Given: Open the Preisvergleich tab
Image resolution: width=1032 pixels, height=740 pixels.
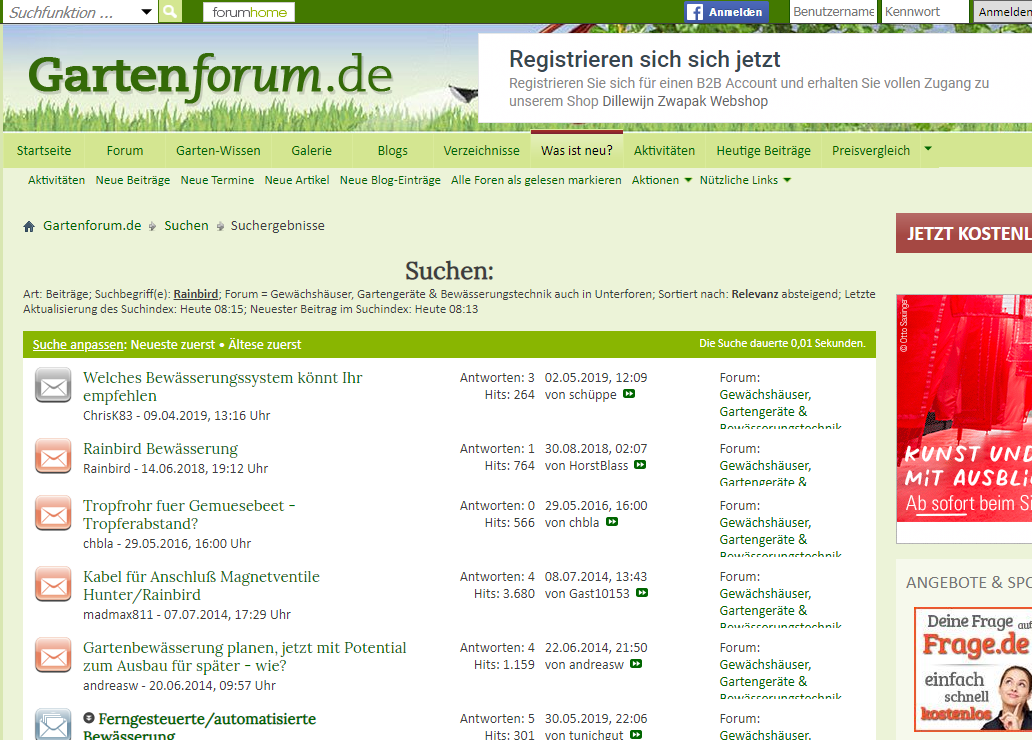Looking at the screenshot, I should coord(870,150).
